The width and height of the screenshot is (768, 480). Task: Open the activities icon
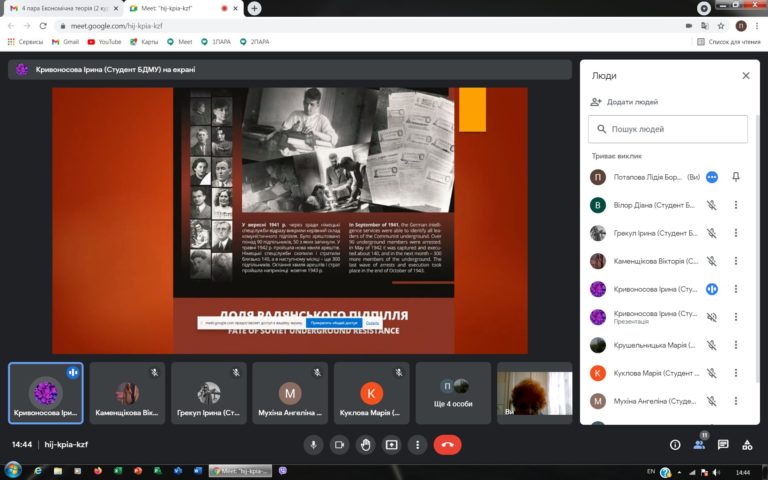pyautogui.click(x=747, y=445)
